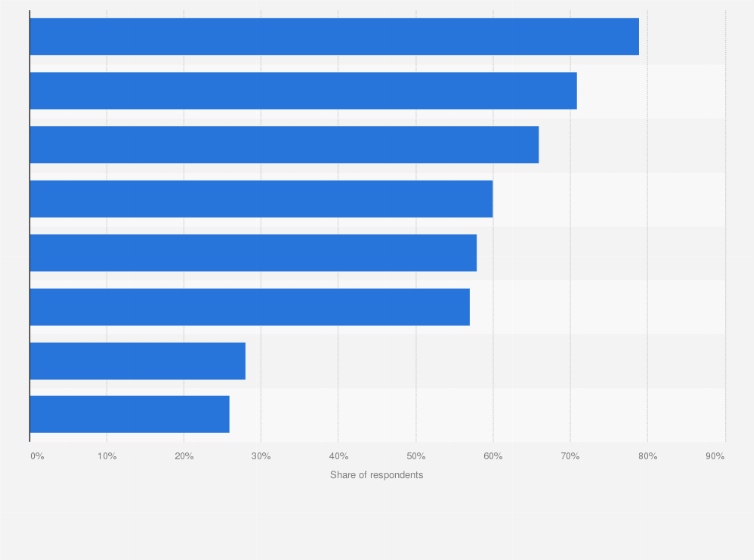Click the third bar at roughly 66%
The image size is (754, 560).
[x=284, y=145]
